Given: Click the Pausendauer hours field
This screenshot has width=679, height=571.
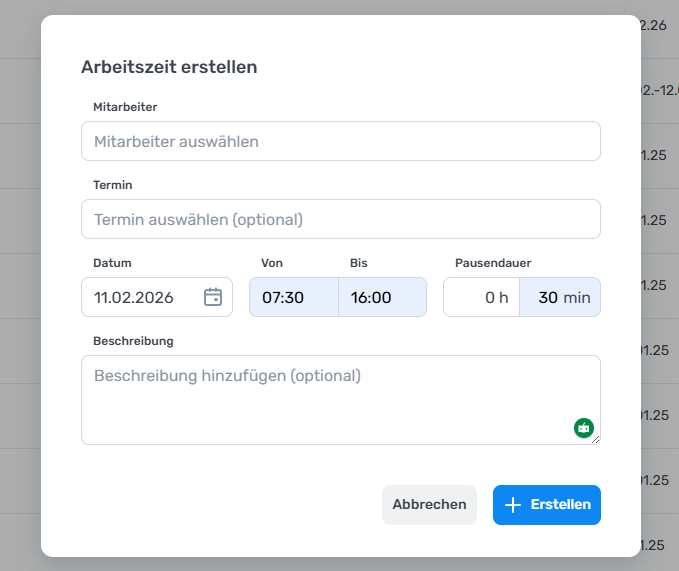Looking at the screenshot, I should click(x=481, y=297).
